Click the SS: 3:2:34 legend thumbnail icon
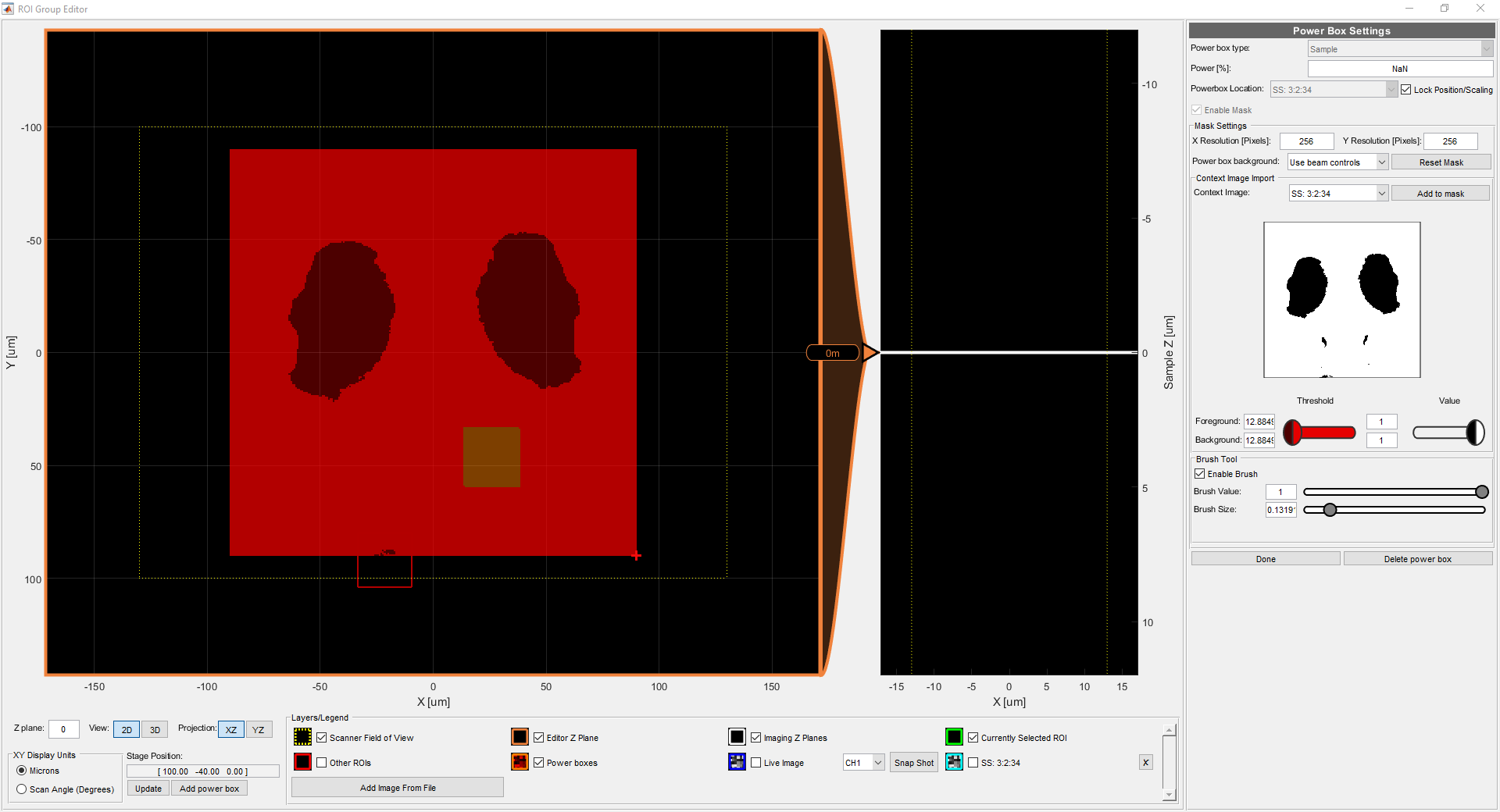Viewport: 1500px width, 812px height. (x=954, y=763)
